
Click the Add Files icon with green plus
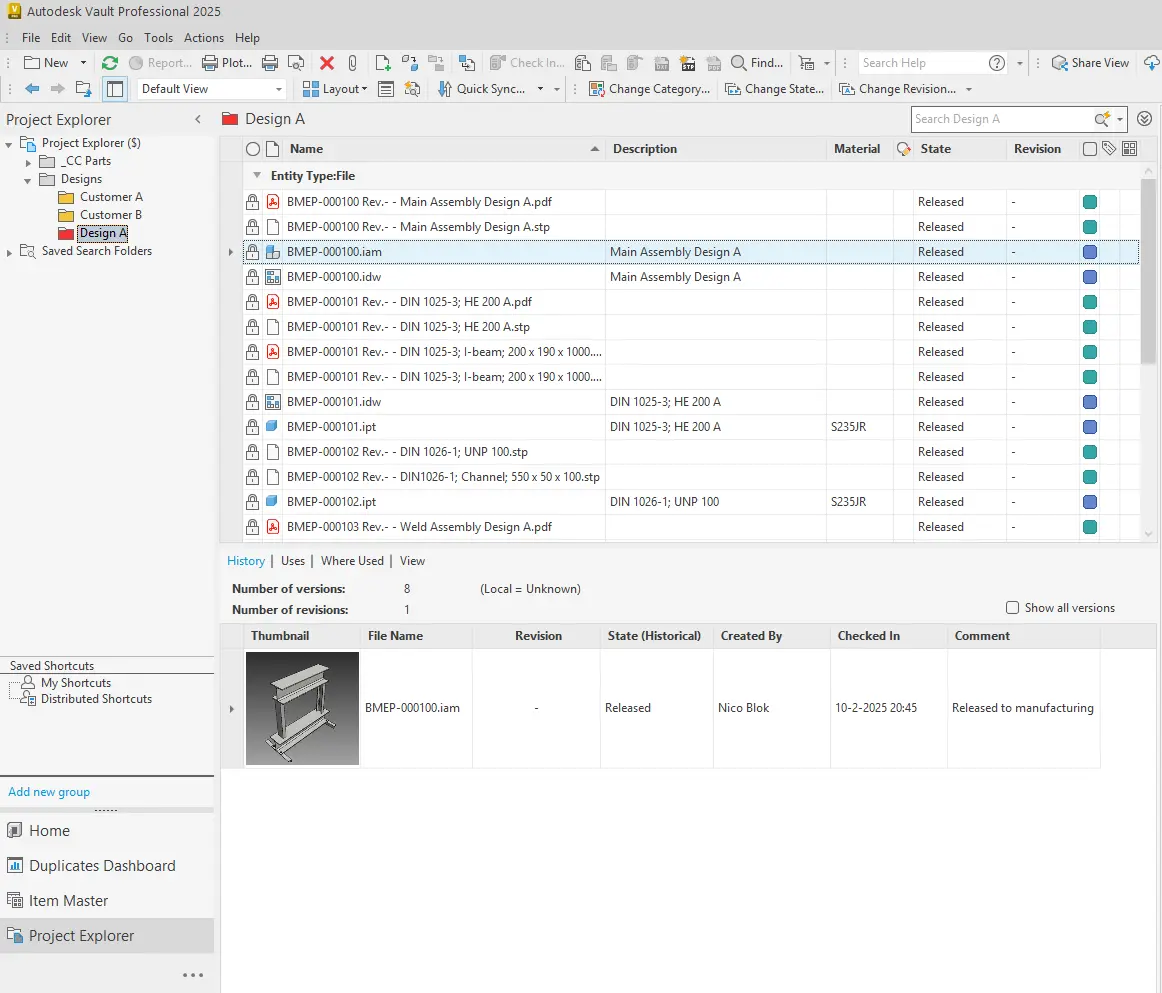click(382, 63)
